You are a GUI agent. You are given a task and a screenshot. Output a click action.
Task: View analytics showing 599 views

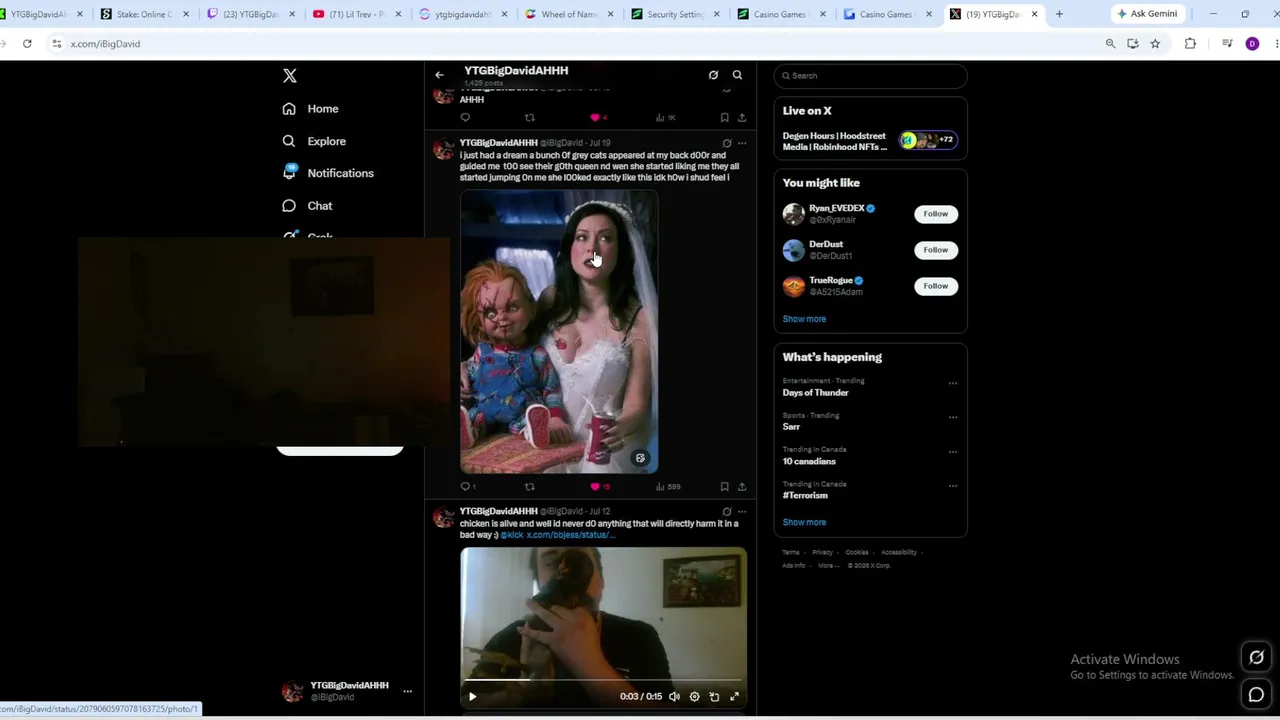point(667,487)
